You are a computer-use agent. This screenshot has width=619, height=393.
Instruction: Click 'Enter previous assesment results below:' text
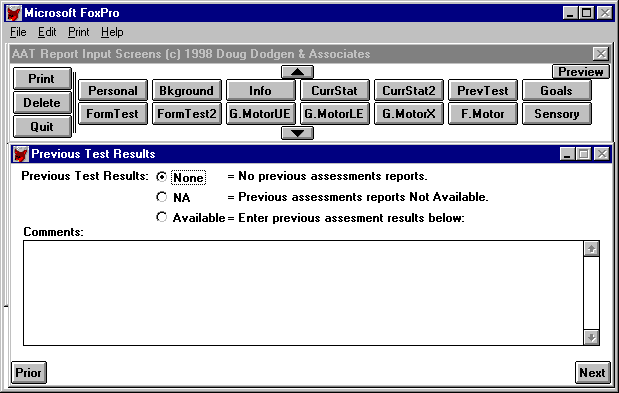[351, 218]
